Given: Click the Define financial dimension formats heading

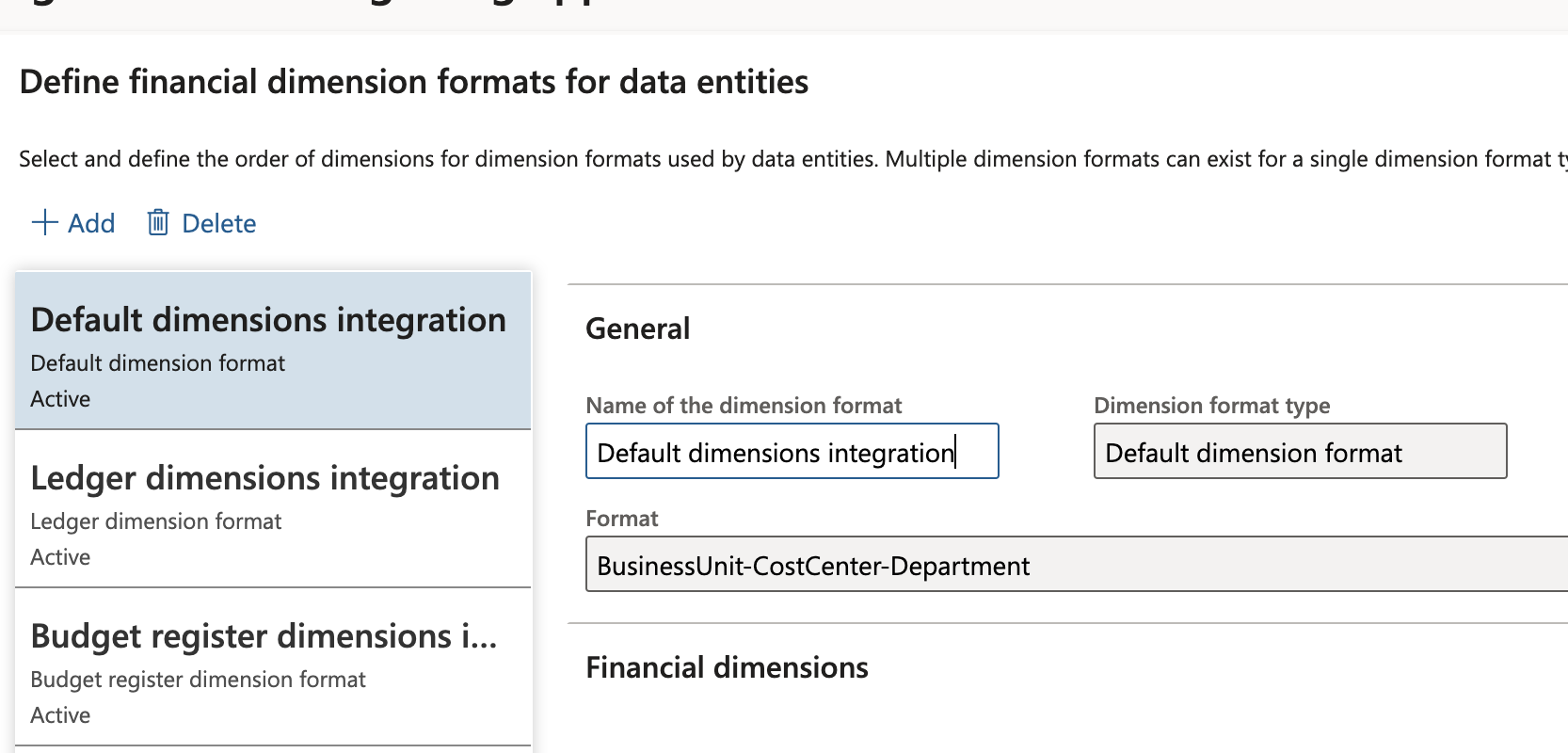Looking at the screenshot, I should 414,82.
